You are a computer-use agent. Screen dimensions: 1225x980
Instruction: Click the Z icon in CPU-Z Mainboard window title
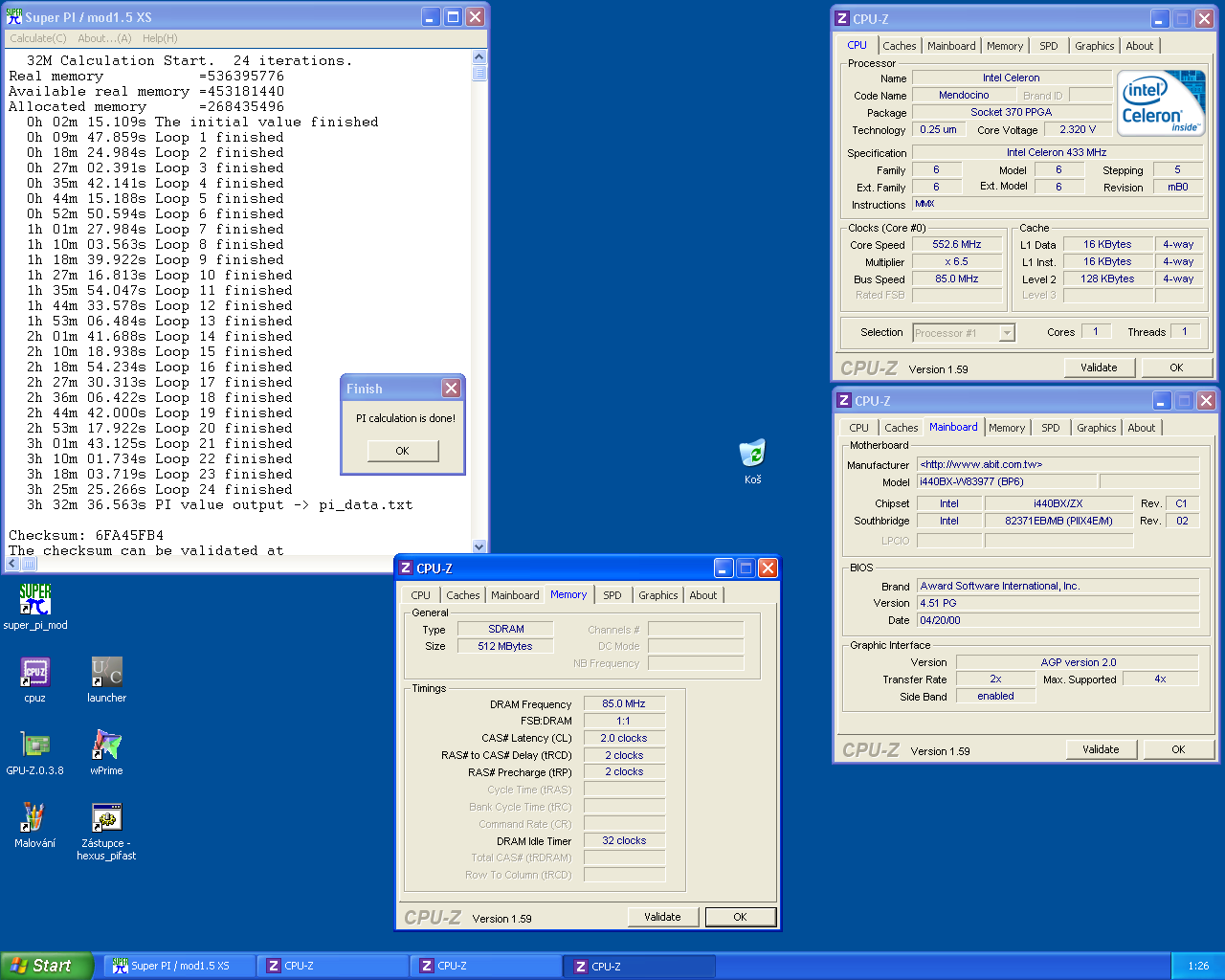(844, 401)
